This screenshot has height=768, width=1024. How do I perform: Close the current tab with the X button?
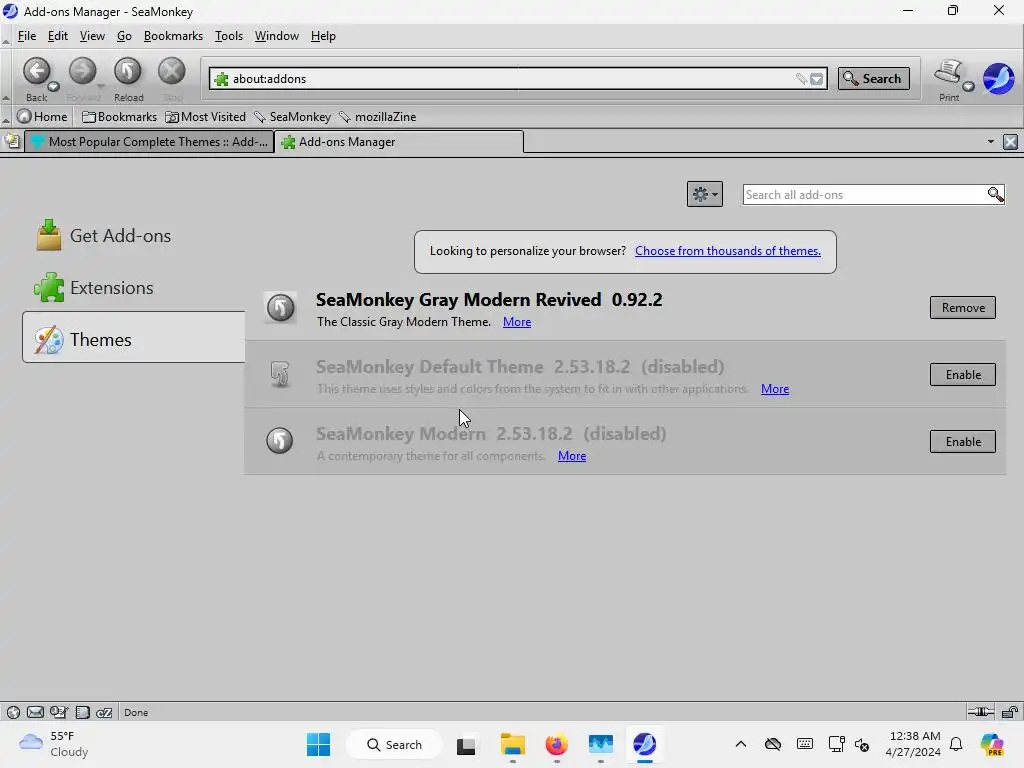pyautogui.click(x=1010, y=142)
